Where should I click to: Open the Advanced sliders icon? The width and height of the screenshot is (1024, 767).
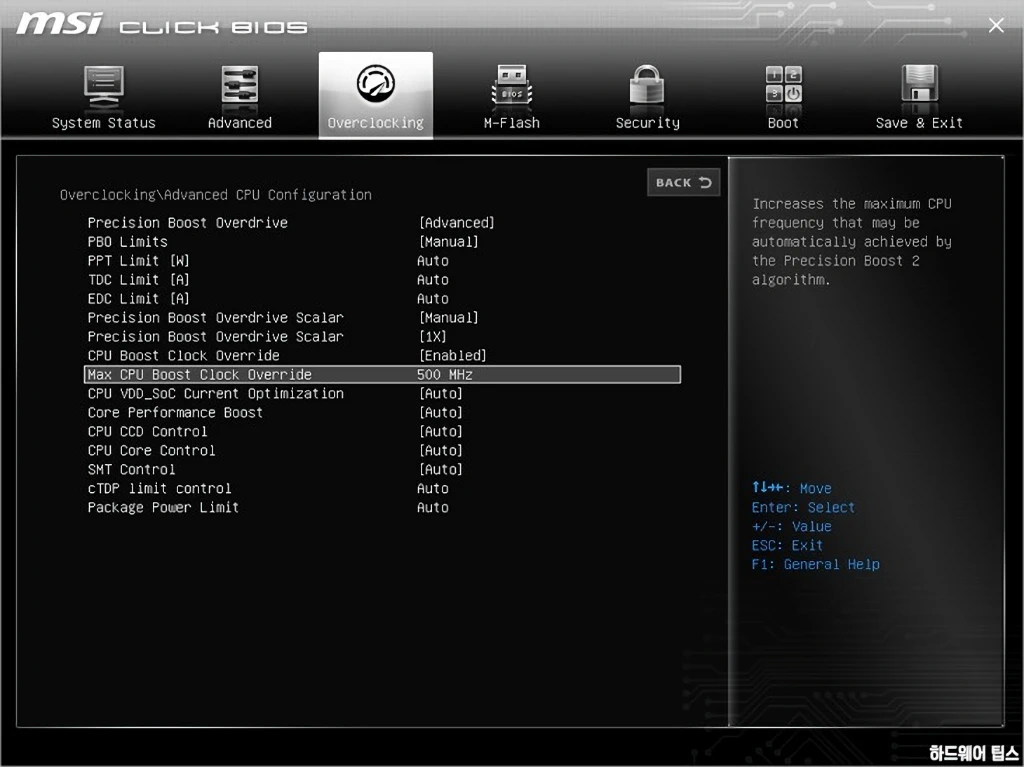pos(240,85)
